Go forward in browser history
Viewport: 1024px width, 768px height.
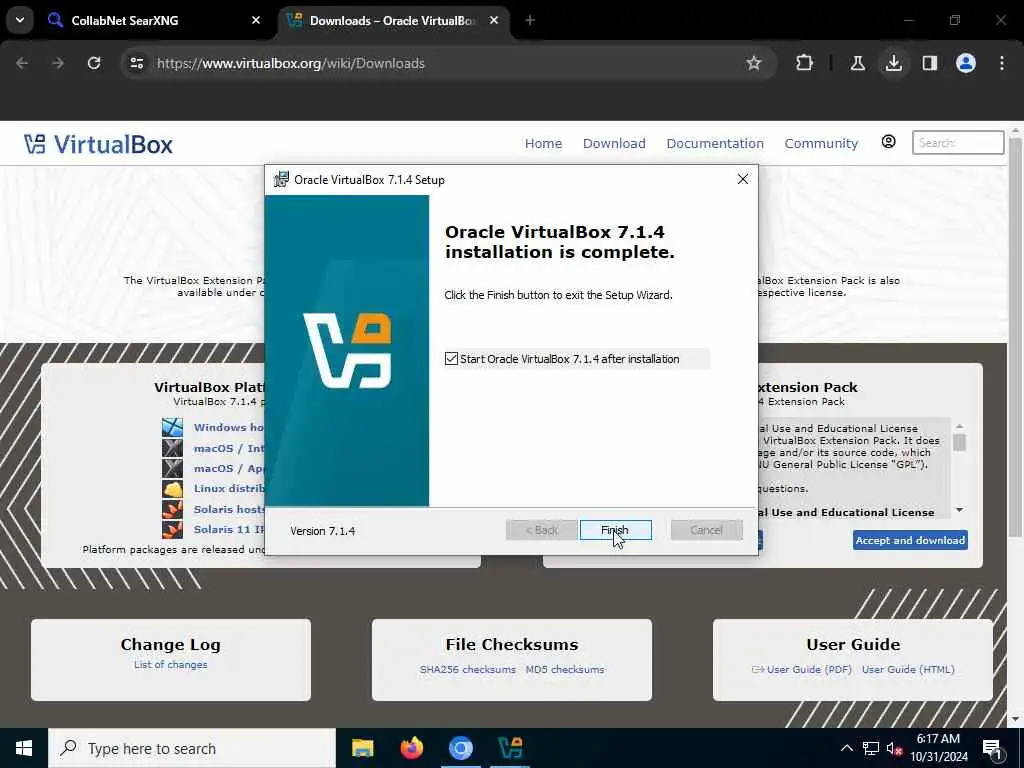(x=58, y=63)
